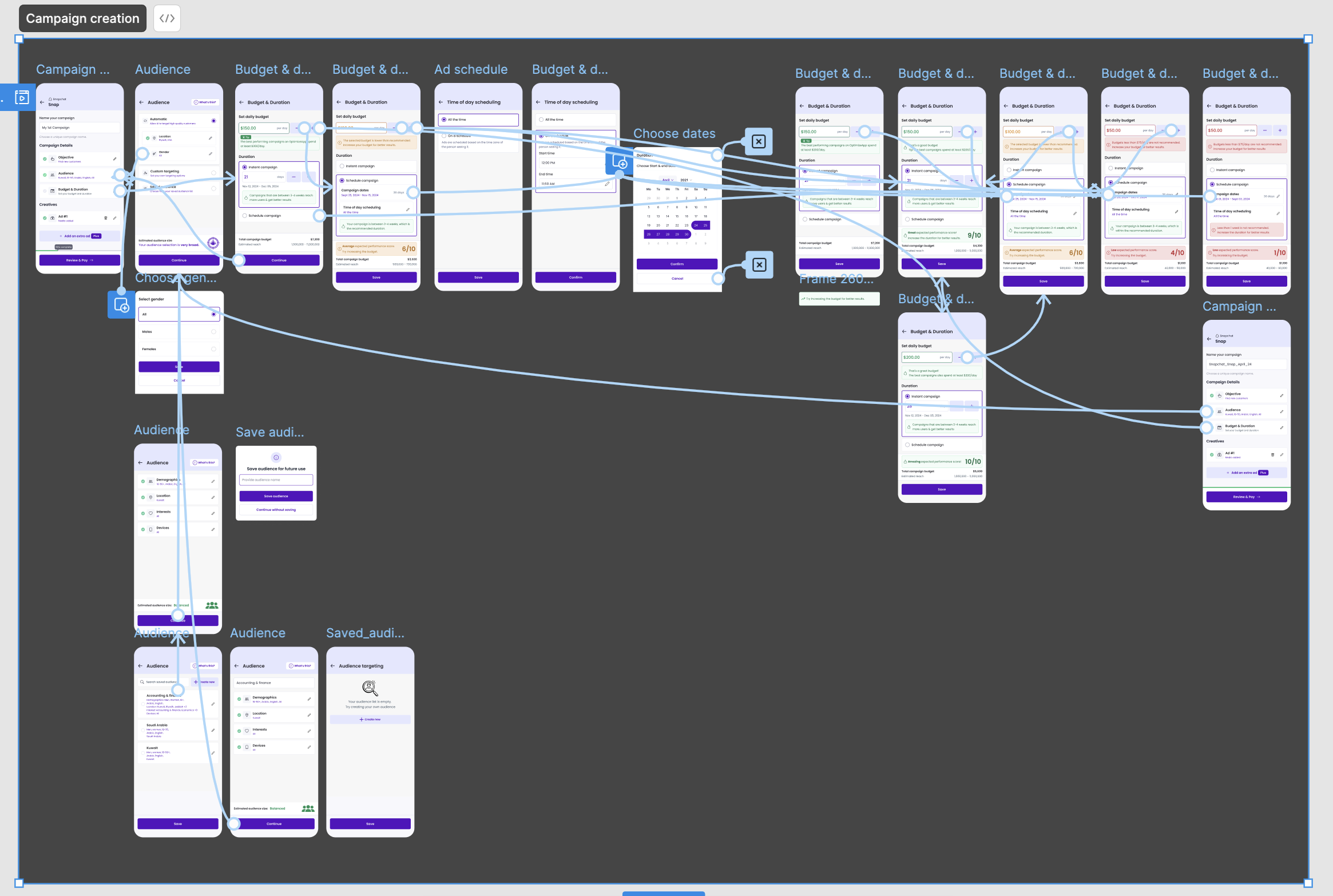This screenshot has height=896, width=1333.
Task: Click overlay icon beside Choose gender frame
Action: click(121, 305)
